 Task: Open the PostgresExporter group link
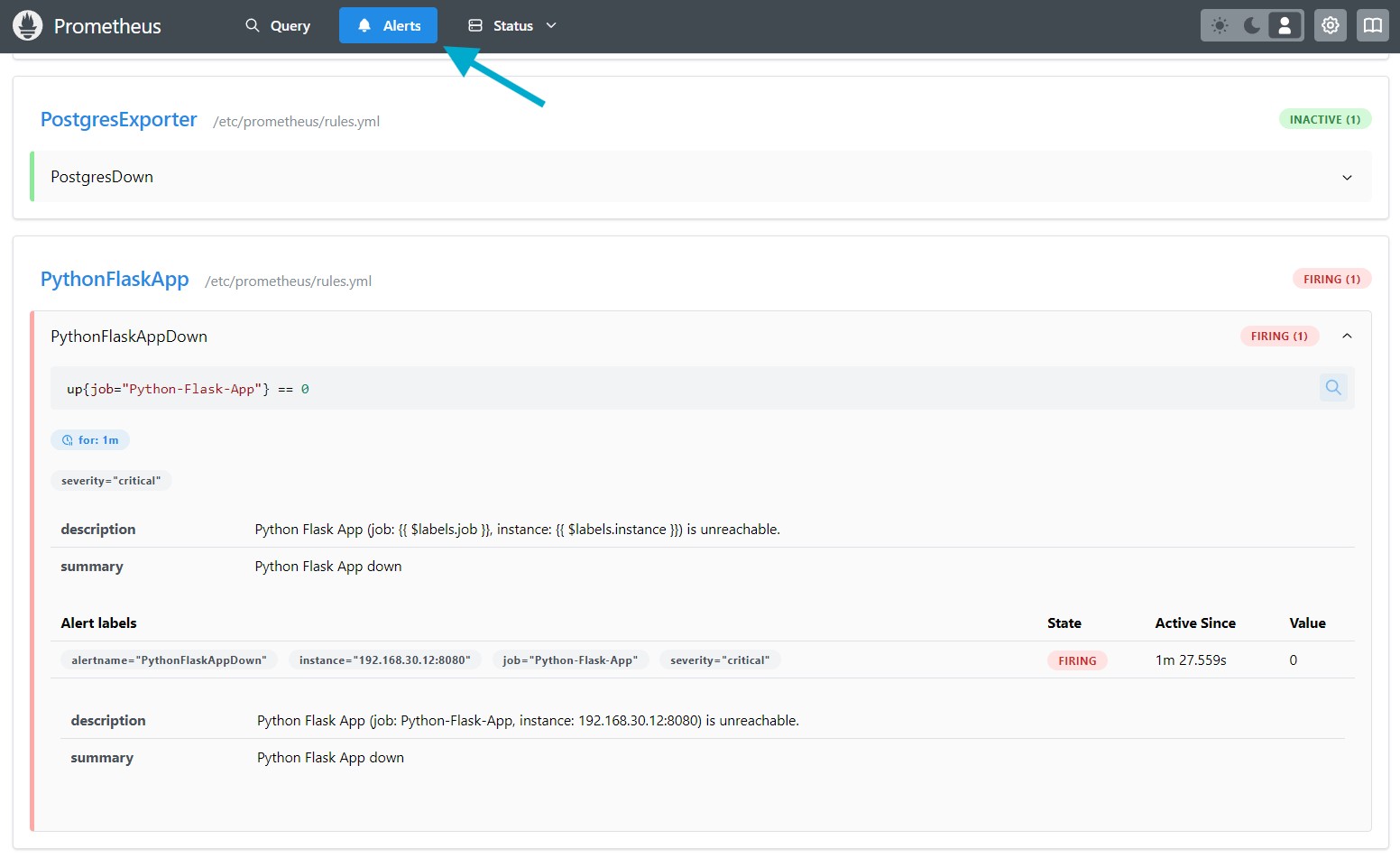(x=118, y=120)
